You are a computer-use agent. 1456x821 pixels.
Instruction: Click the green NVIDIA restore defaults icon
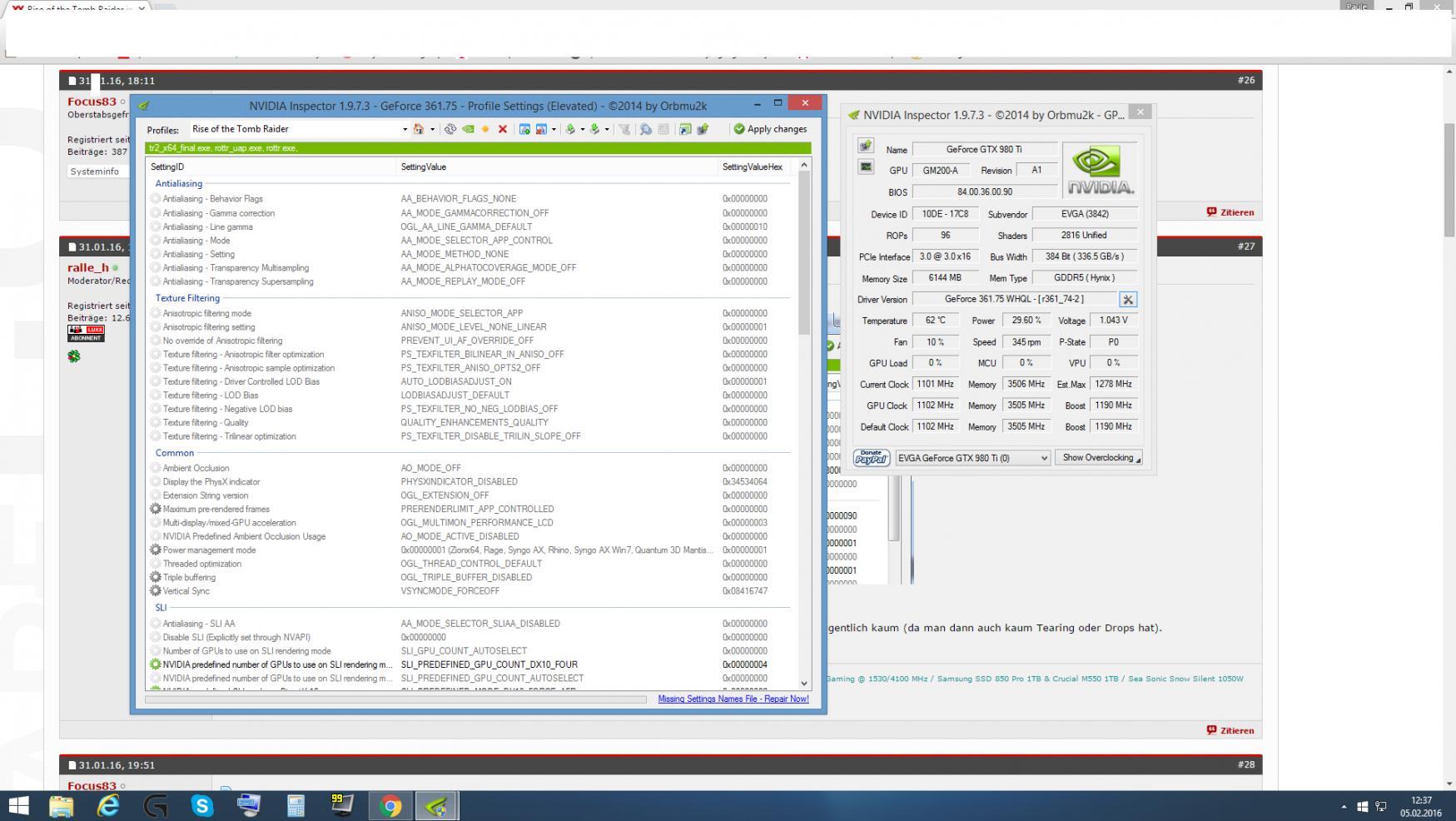[x=468, y=129]
